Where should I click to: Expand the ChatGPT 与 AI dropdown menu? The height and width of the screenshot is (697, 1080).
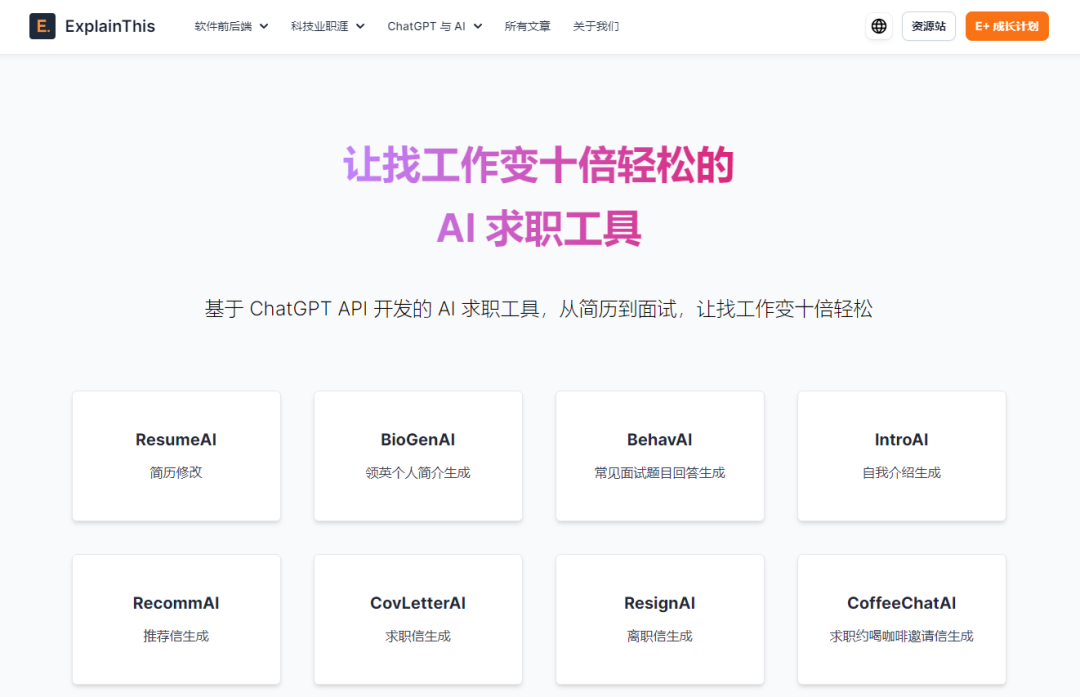[x=435, y=26]
